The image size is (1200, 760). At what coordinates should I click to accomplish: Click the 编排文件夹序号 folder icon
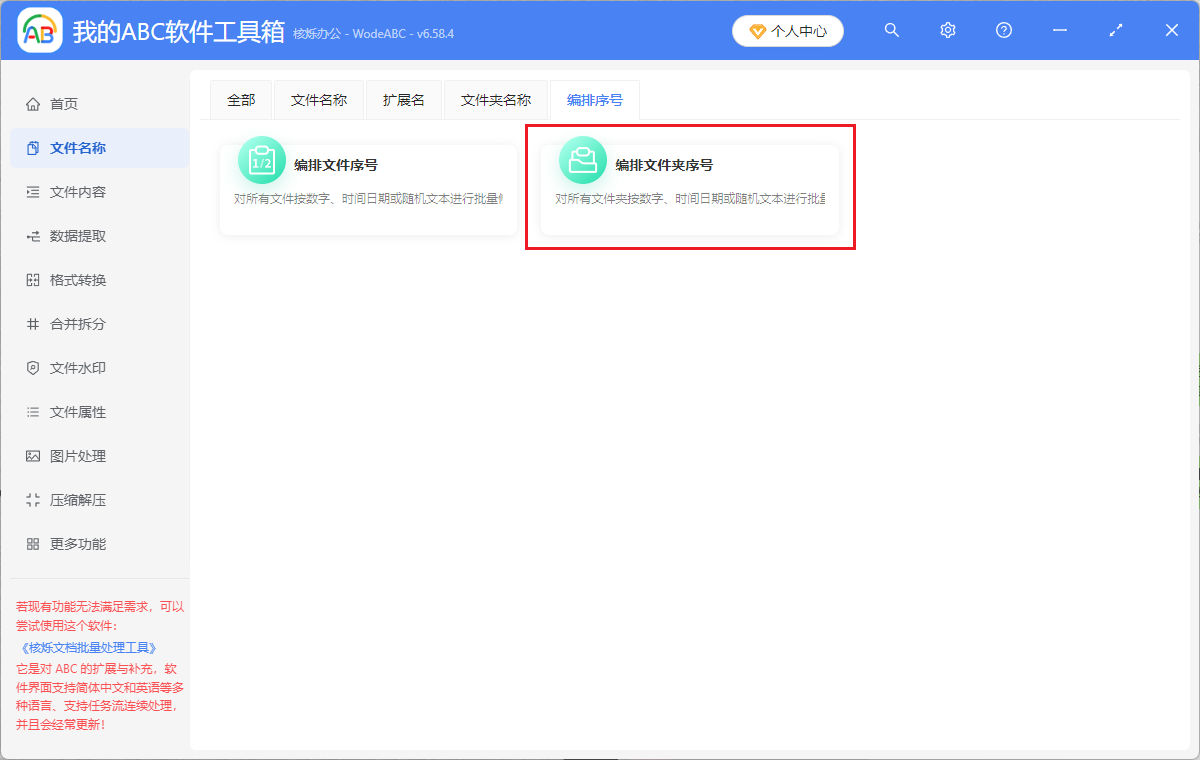(x=583, y=160)
